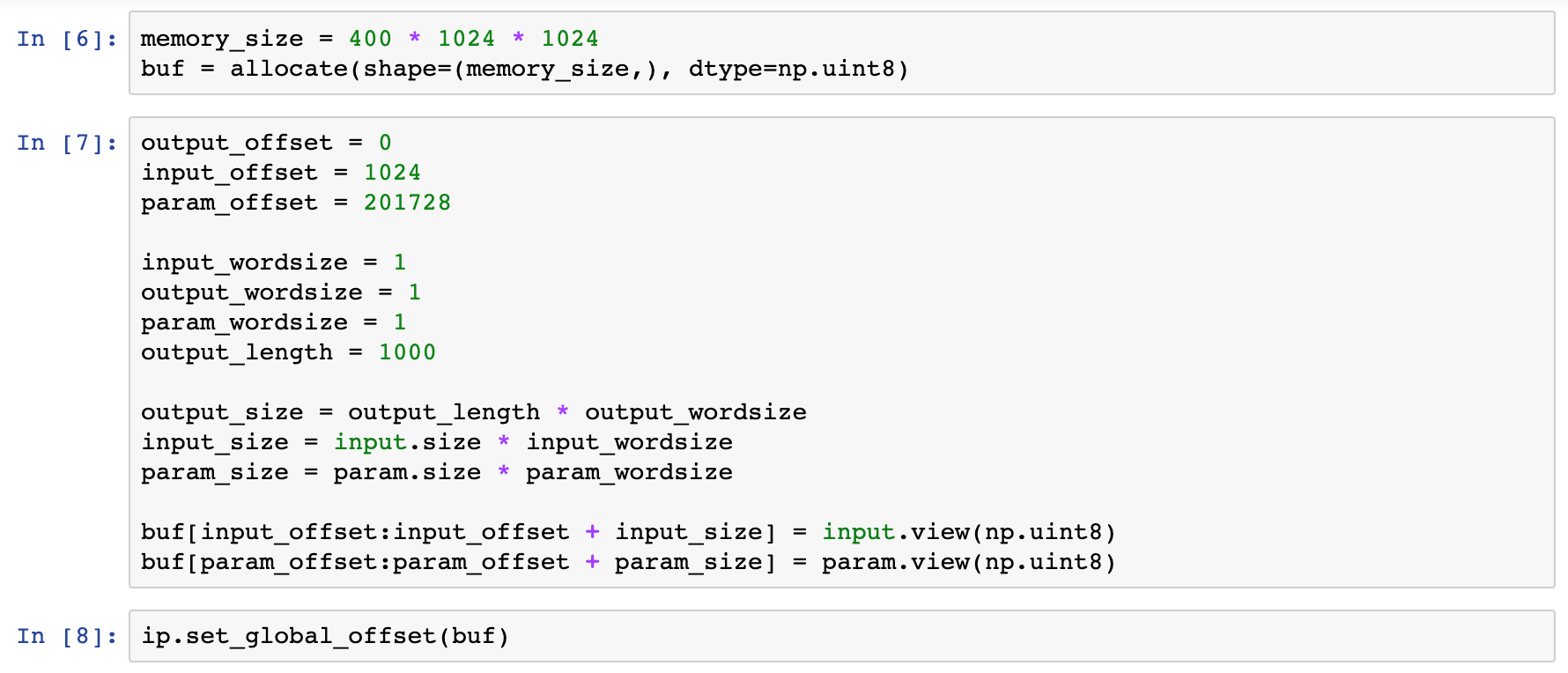Click the param_wordsize = 1 line
Viewport: 1568px width, 673px height.
[x=273, y=322]
